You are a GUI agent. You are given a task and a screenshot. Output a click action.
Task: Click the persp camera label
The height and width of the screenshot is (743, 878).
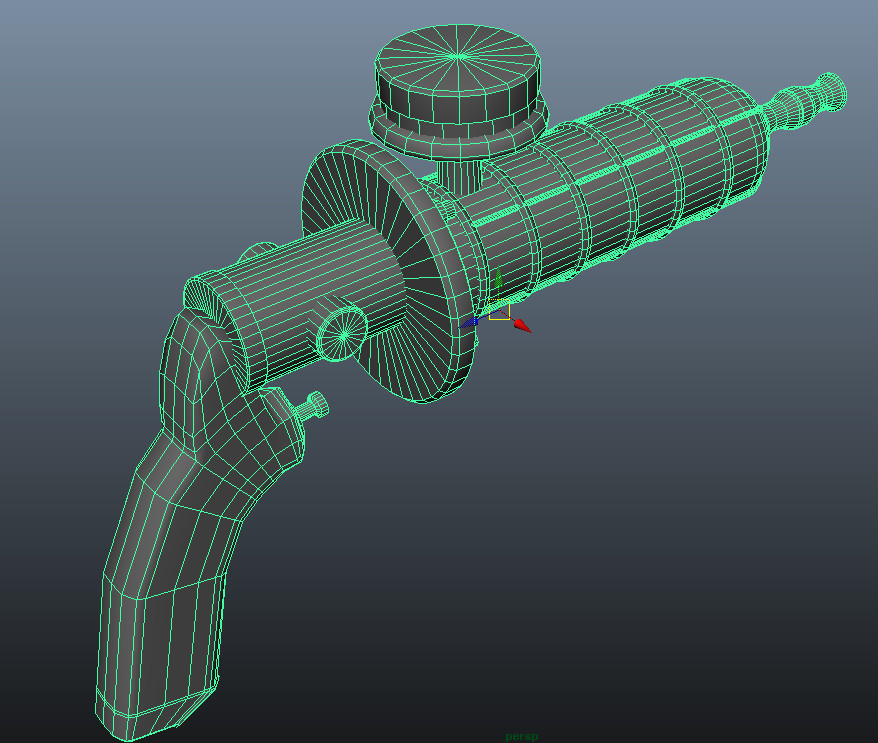[x=521, y=736]
